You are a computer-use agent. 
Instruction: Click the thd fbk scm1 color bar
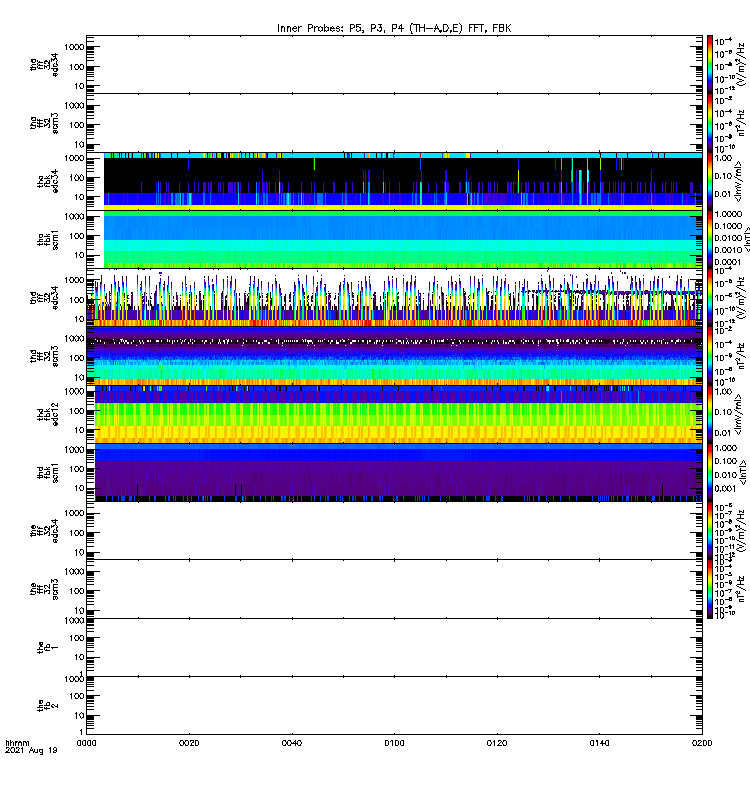pyautogui.click(x=710, y=472)
